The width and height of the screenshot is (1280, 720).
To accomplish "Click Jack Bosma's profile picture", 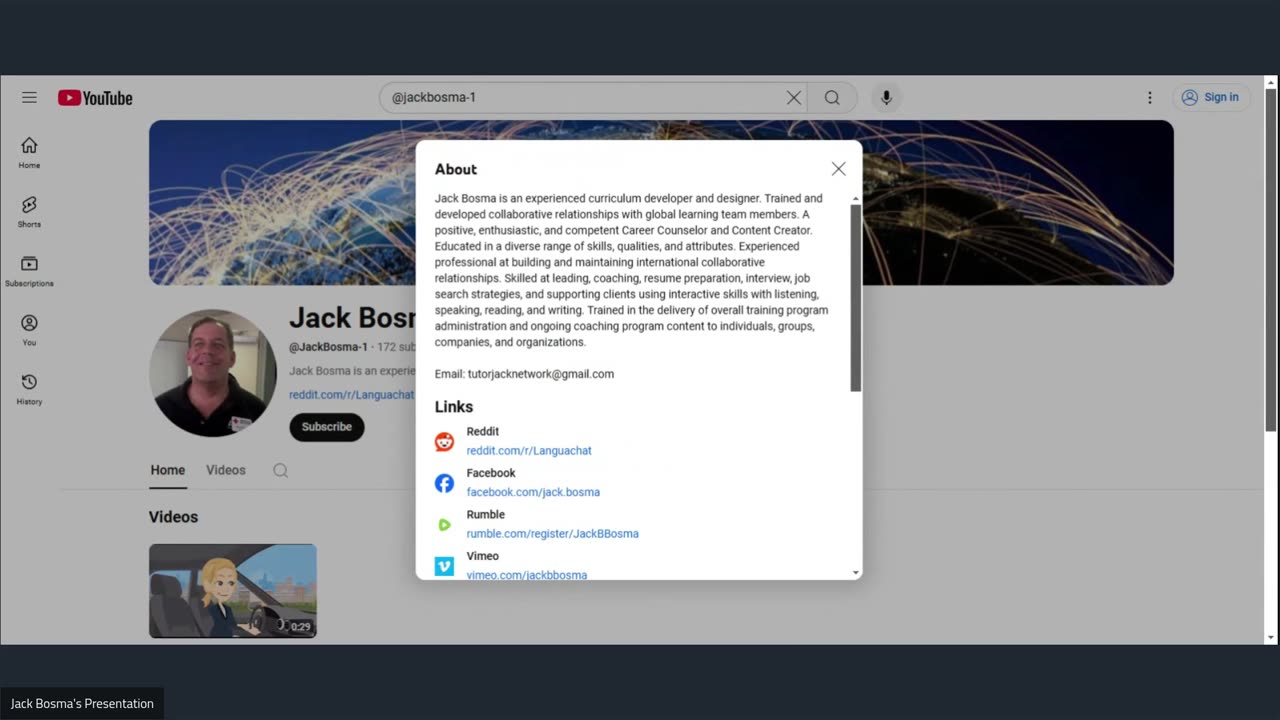I will click(213, 373).
